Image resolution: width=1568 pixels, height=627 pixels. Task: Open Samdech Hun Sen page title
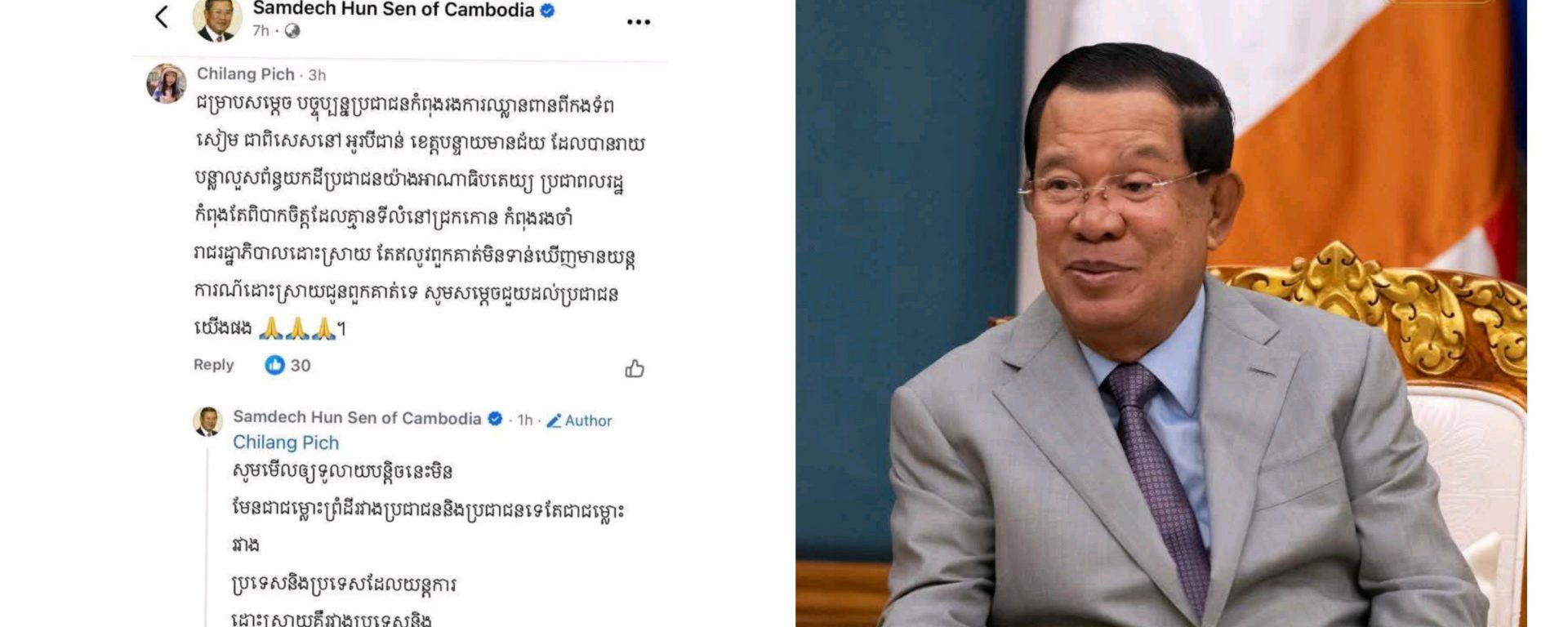tap(393, 10)
